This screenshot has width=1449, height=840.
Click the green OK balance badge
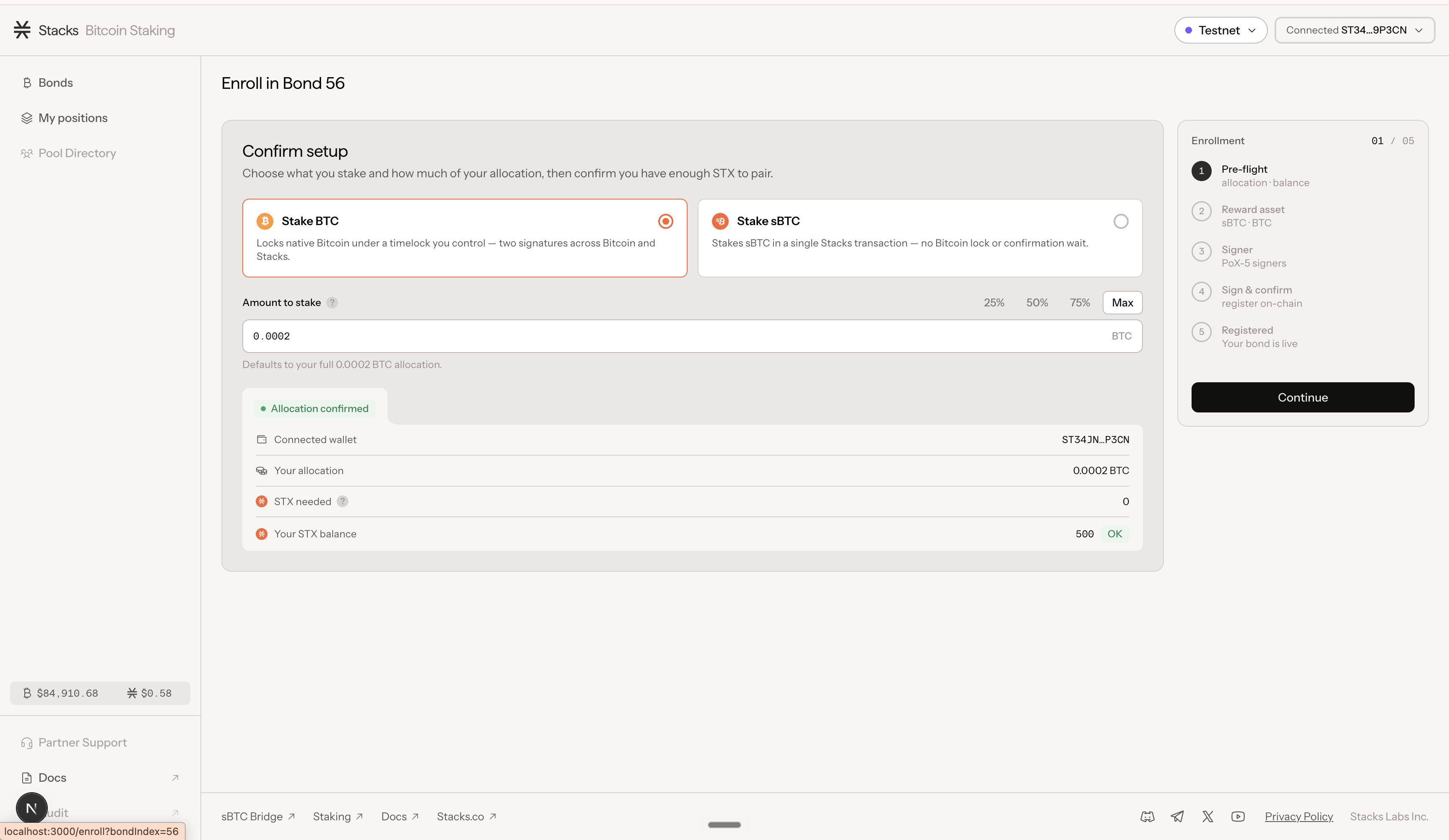click(x=1114, y=534)
